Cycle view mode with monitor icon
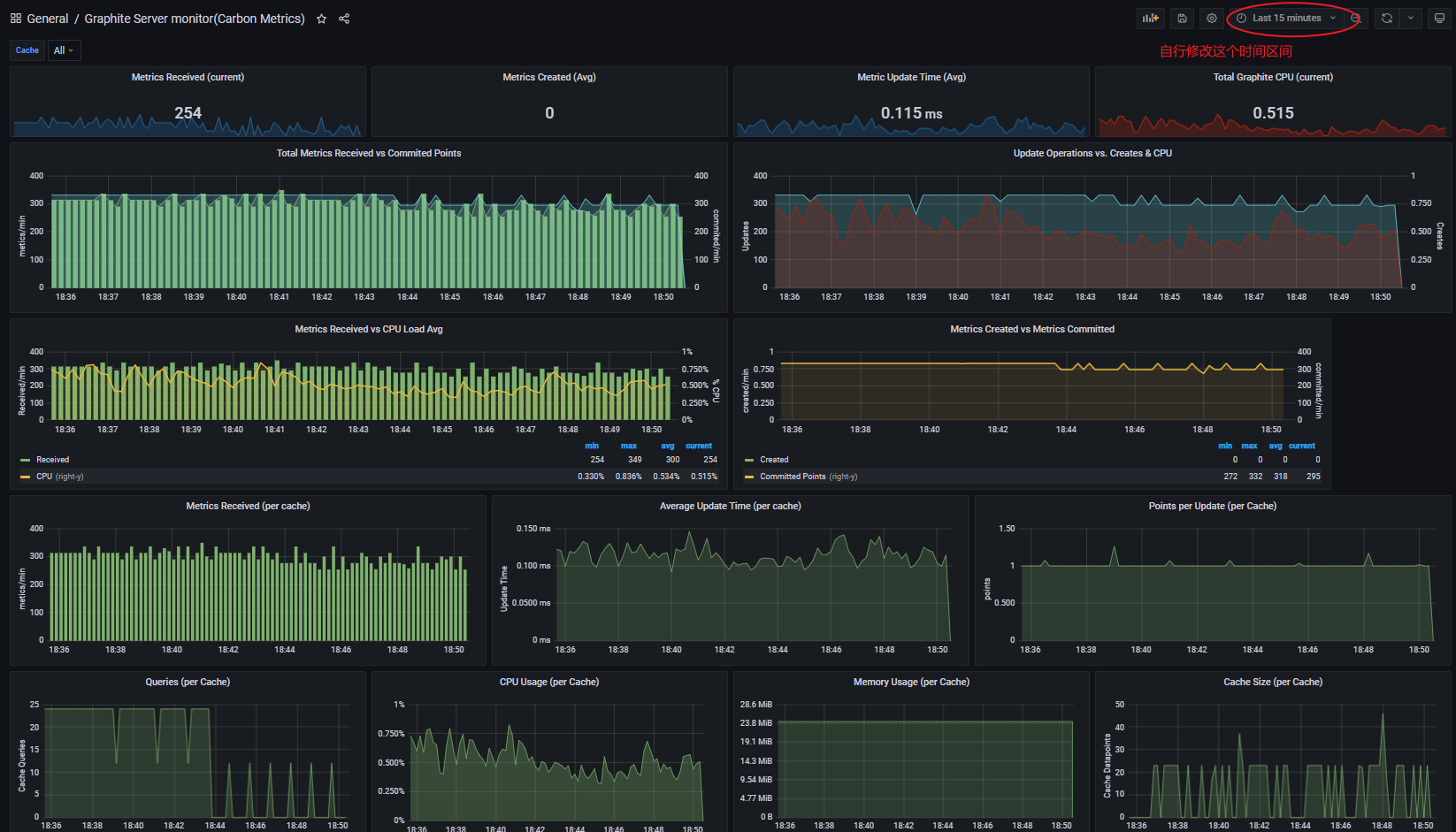The width and height of the screenshot is (1456, 832). click(1439, 19)
